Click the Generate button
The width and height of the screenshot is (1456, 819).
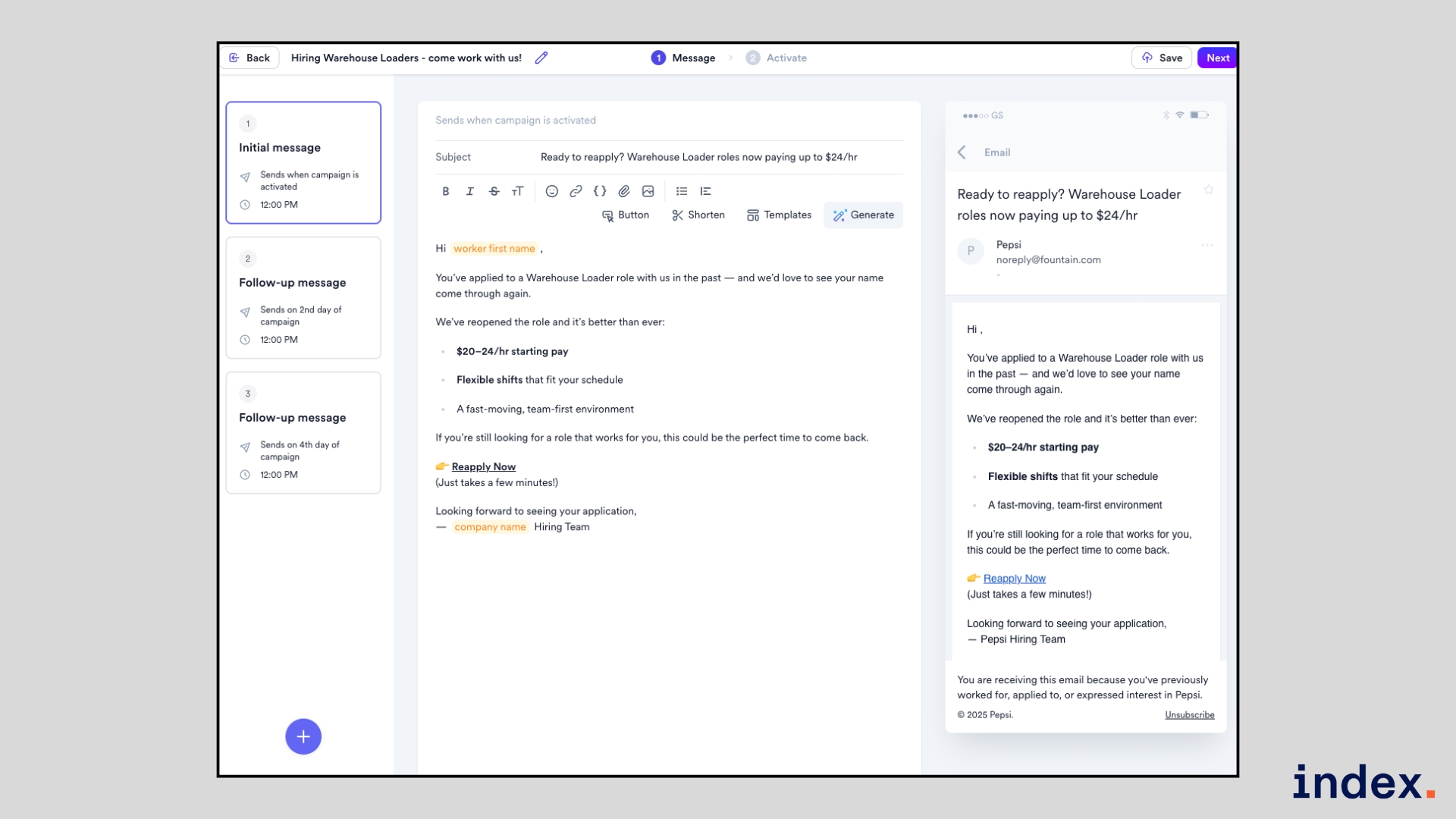pyautogui.click(x=863, y=215)
